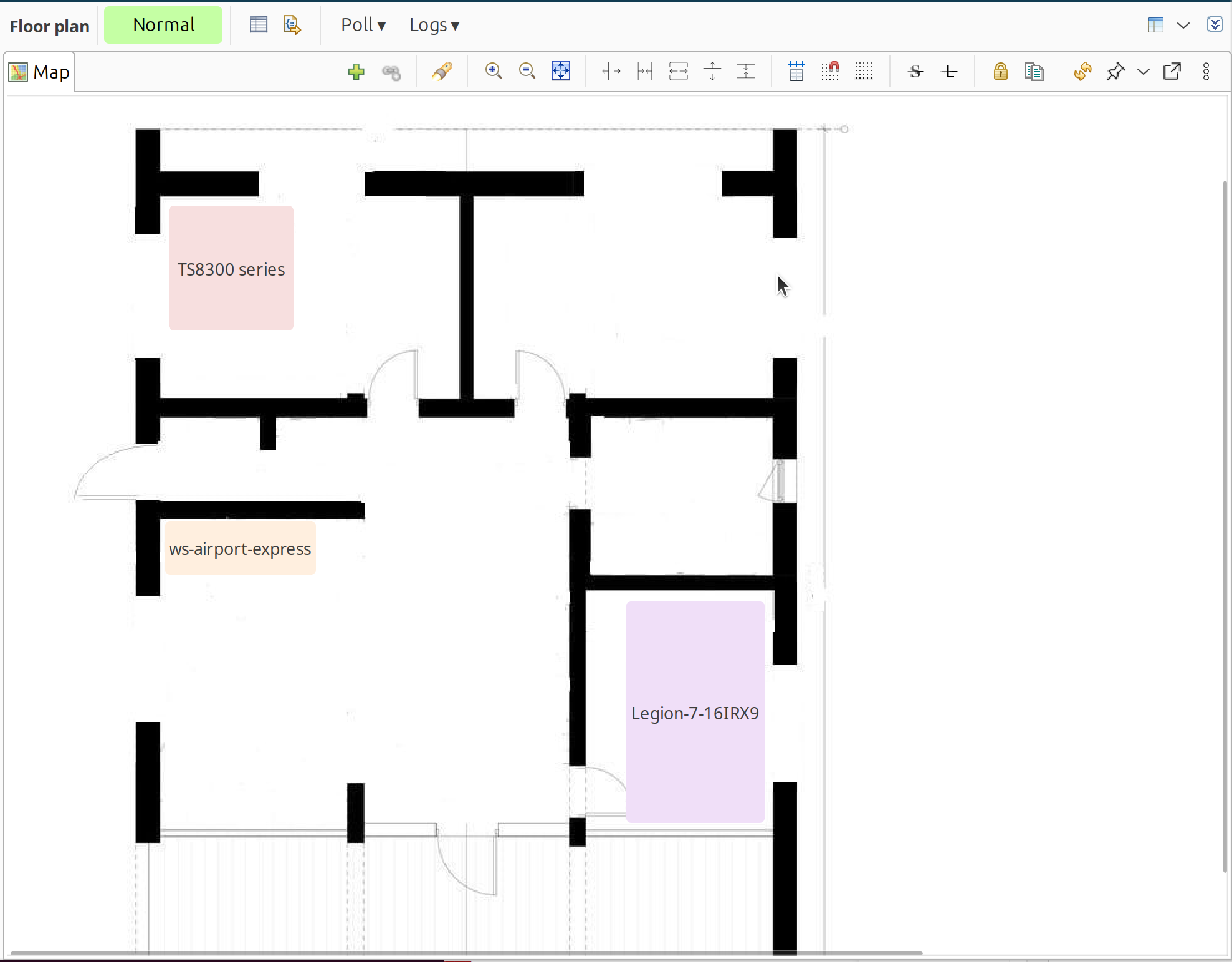Click the Normal status button
This screenshot has width=1232, height=962.
pyautogui.click(x=163, y=24)
